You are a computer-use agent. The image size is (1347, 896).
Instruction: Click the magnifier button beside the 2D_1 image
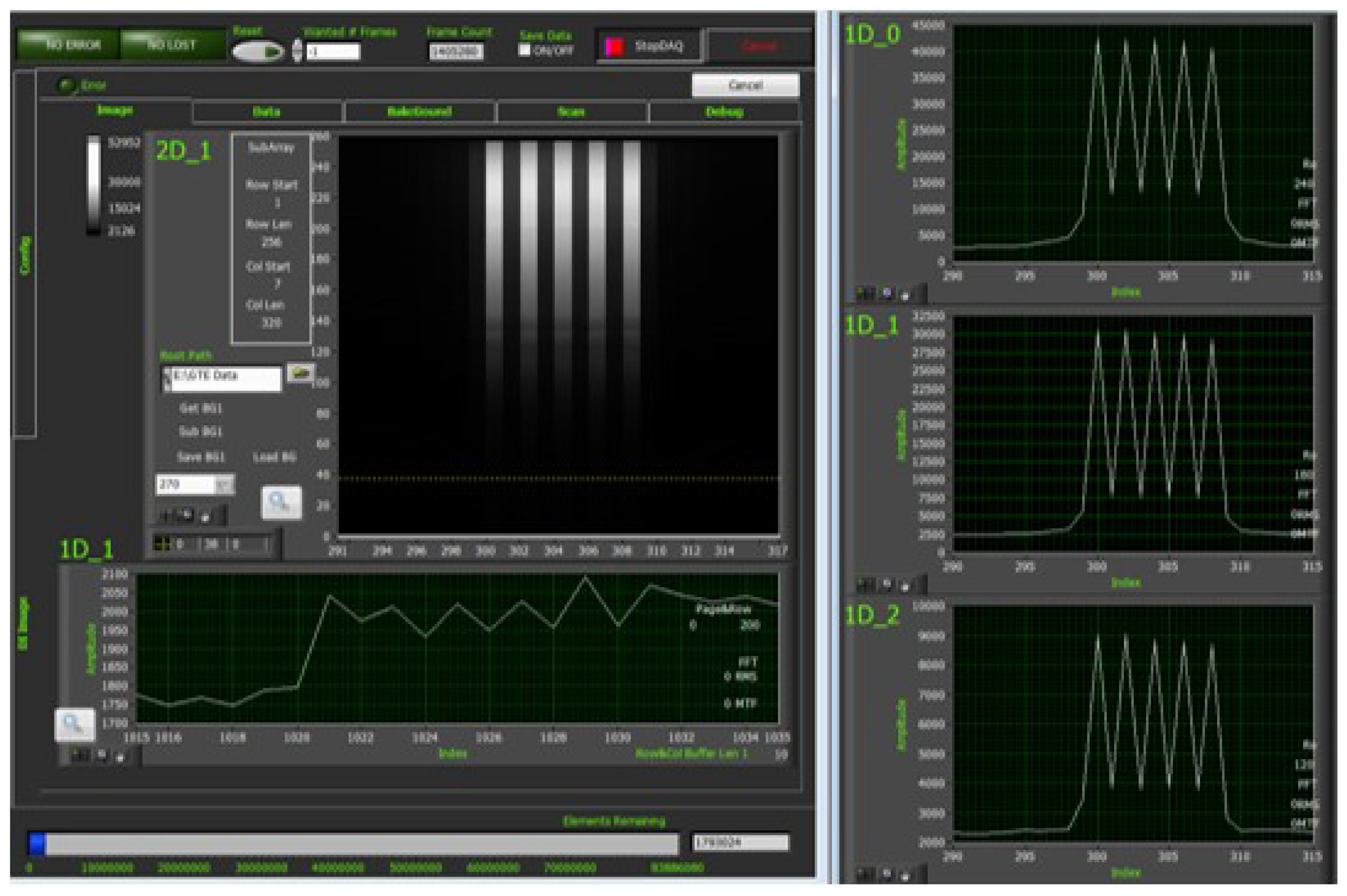[x=281, y=502]
